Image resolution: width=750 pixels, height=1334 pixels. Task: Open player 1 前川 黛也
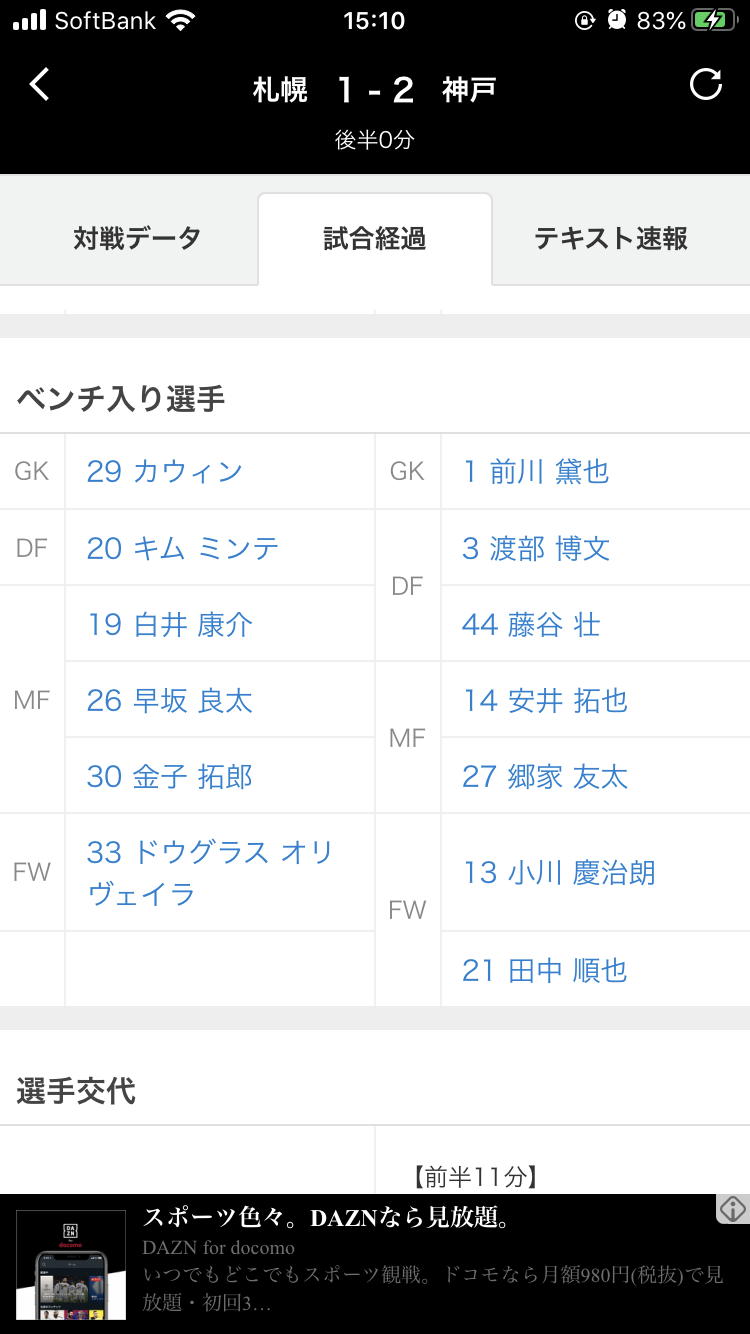pos(536,471)
